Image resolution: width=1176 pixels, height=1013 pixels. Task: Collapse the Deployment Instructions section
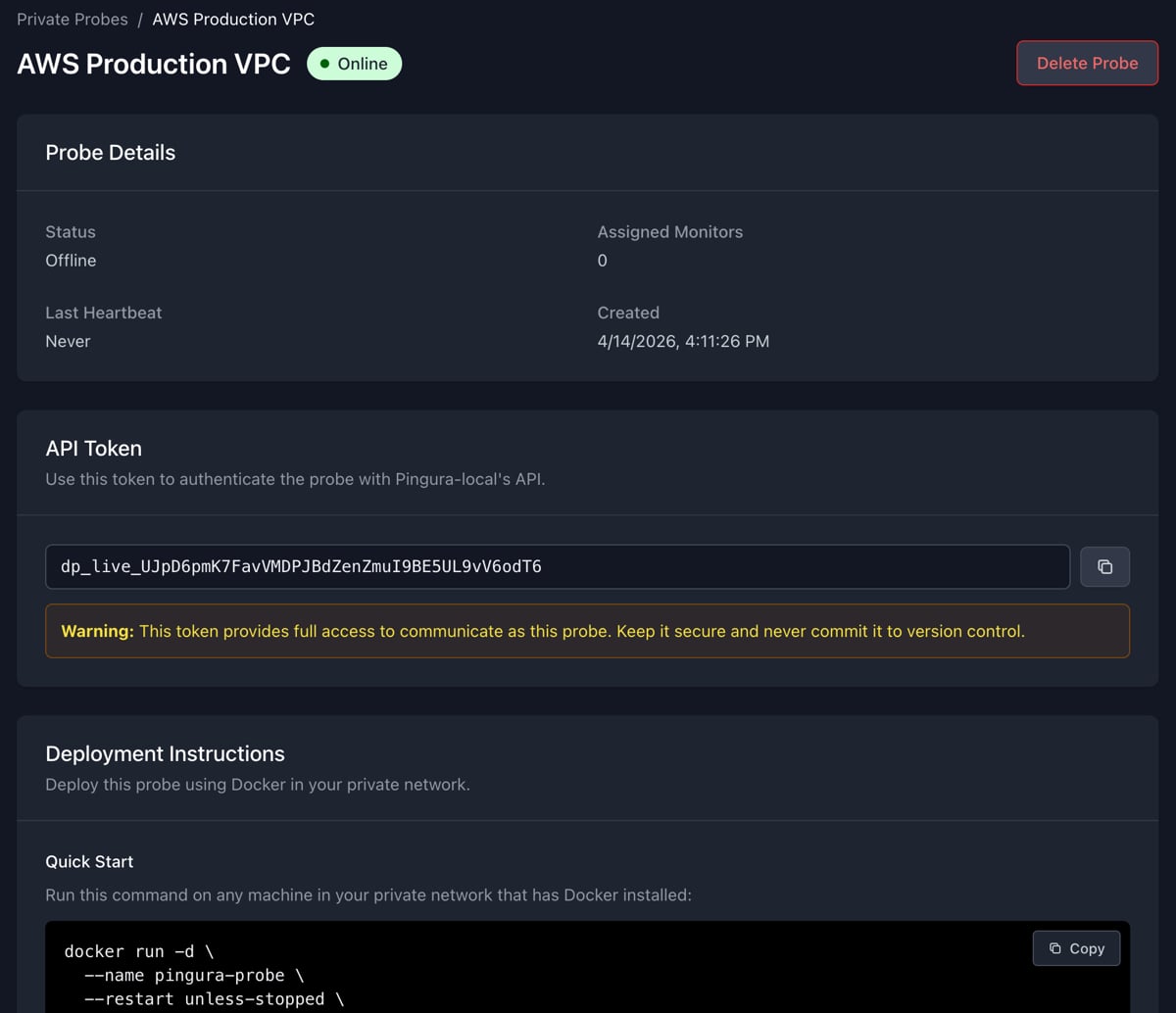165,753
